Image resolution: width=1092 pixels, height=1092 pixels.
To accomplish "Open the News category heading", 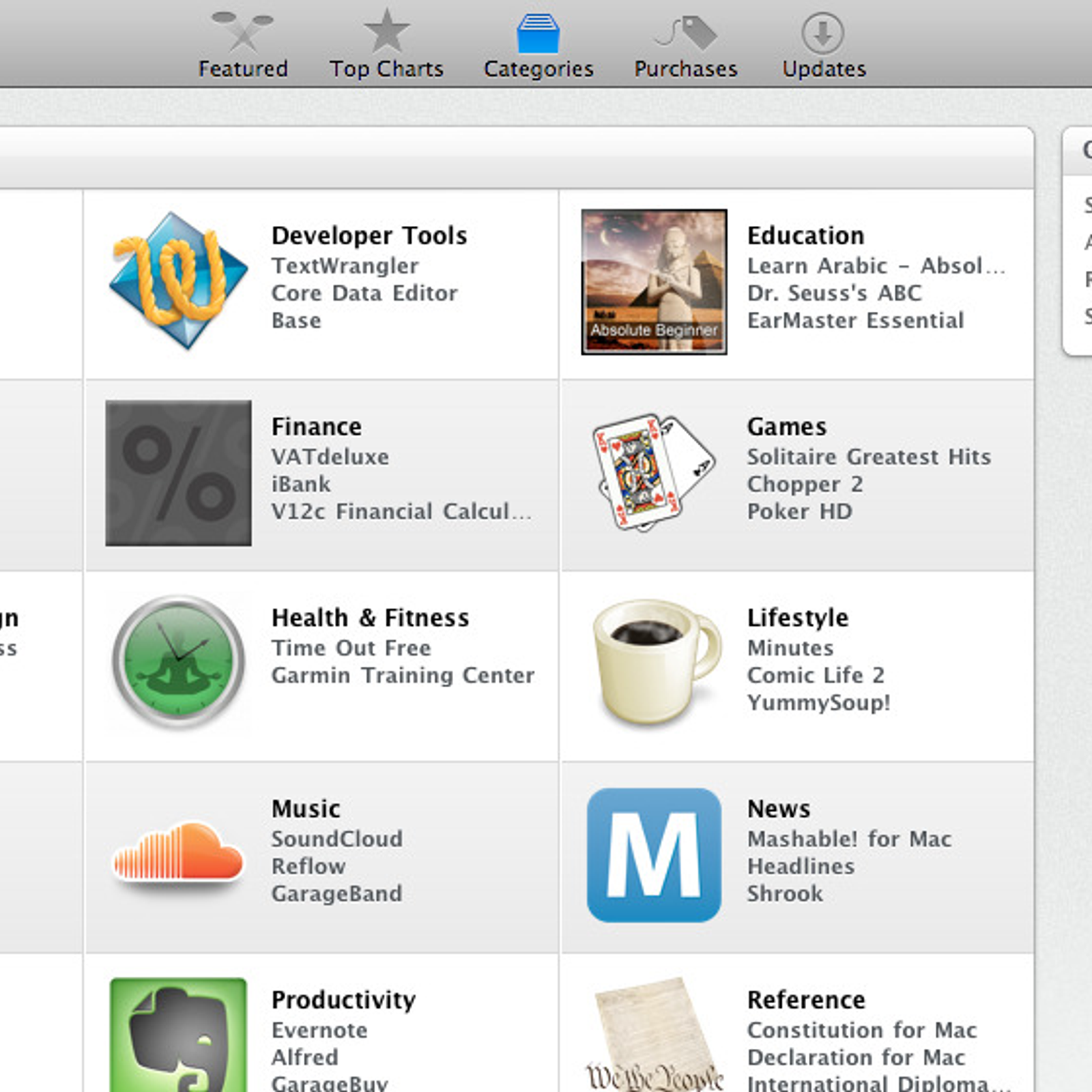I will coord(779,809).
